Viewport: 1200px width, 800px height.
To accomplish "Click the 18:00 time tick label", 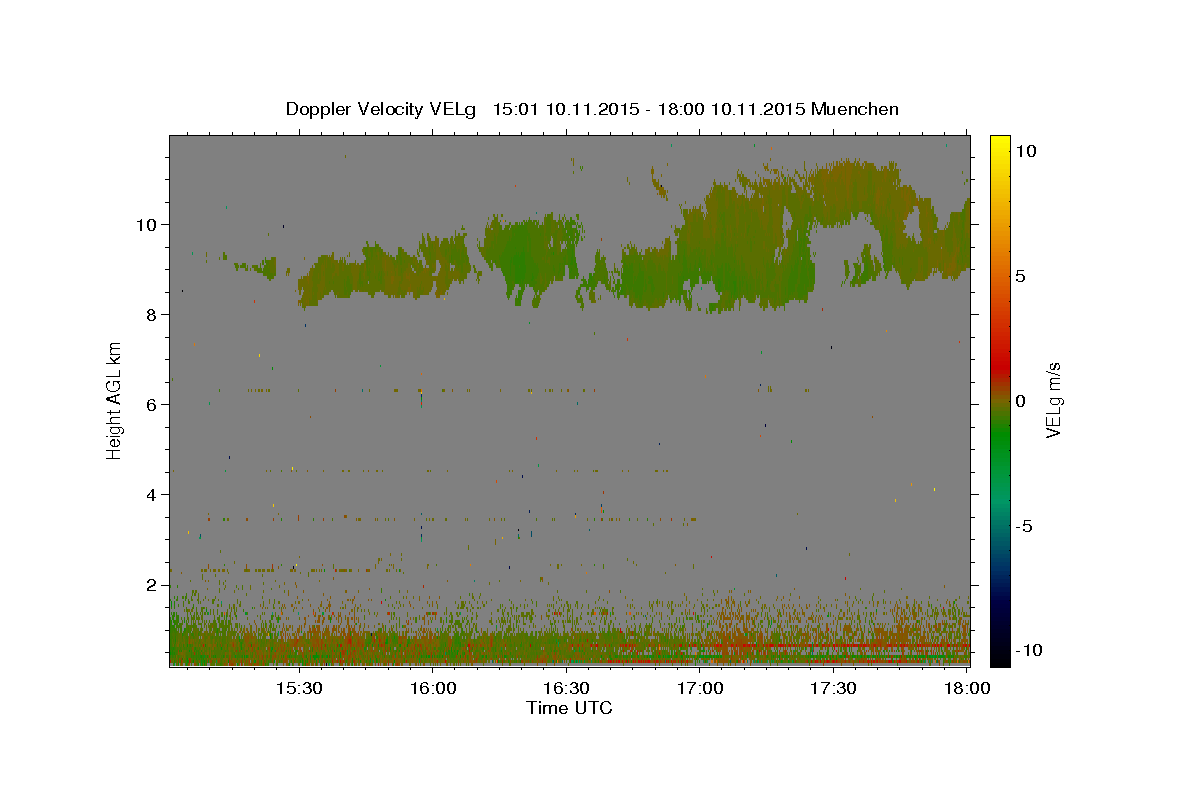I will click(x=967, y=688).
